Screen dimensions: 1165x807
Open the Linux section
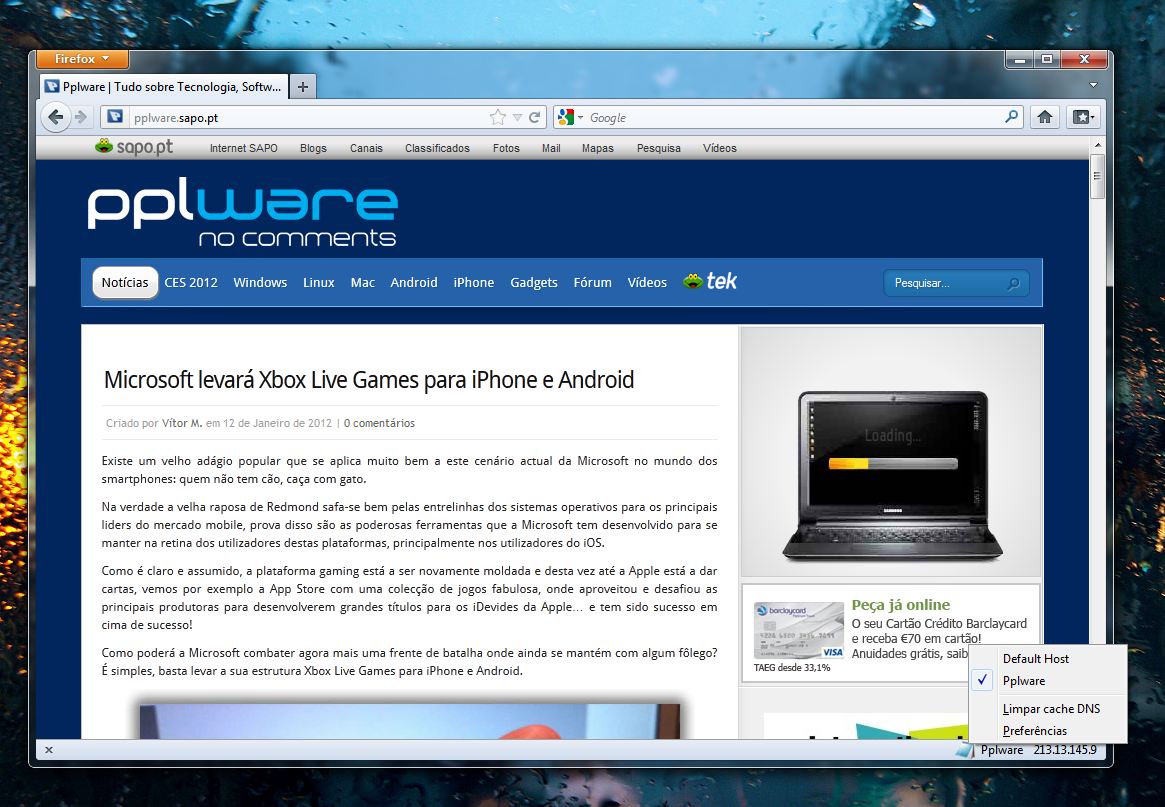[x=319, y=282]
